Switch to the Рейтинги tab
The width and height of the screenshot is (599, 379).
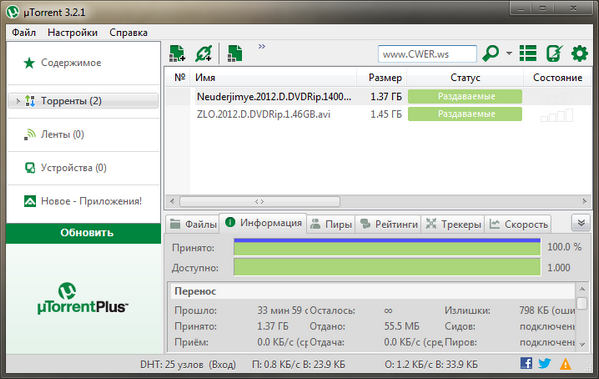tap(389, 224)
